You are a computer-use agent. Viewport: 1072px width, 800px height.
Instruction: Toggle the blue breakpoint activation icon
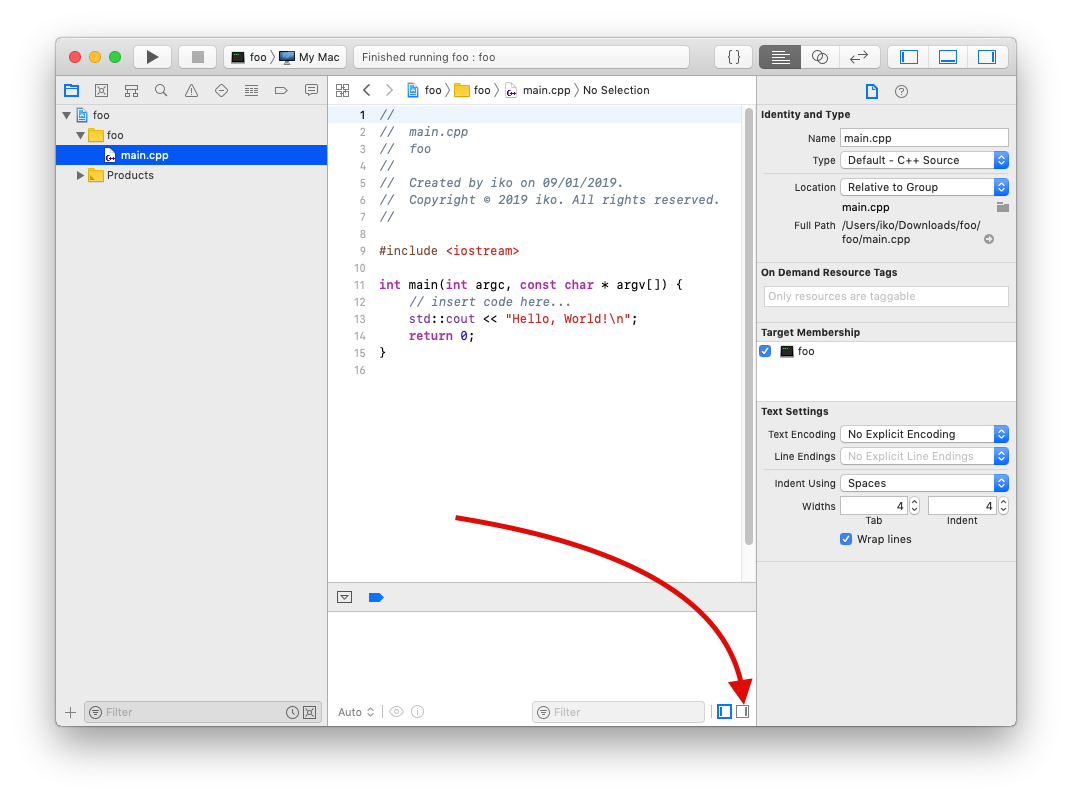[376, 597]
